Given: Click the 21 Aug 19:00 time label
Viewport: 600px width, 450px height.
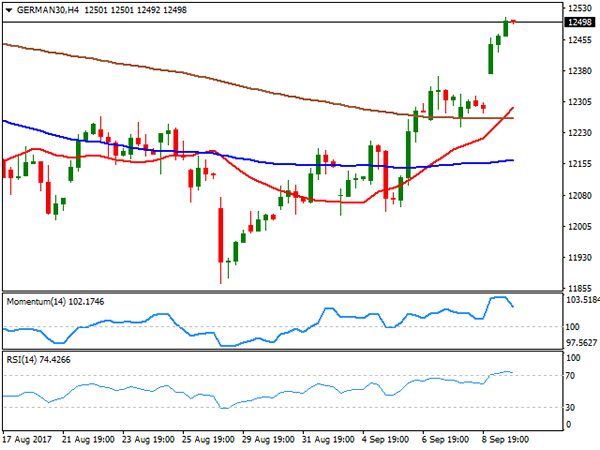Looking at the screenshot, I should pos(88,439).
